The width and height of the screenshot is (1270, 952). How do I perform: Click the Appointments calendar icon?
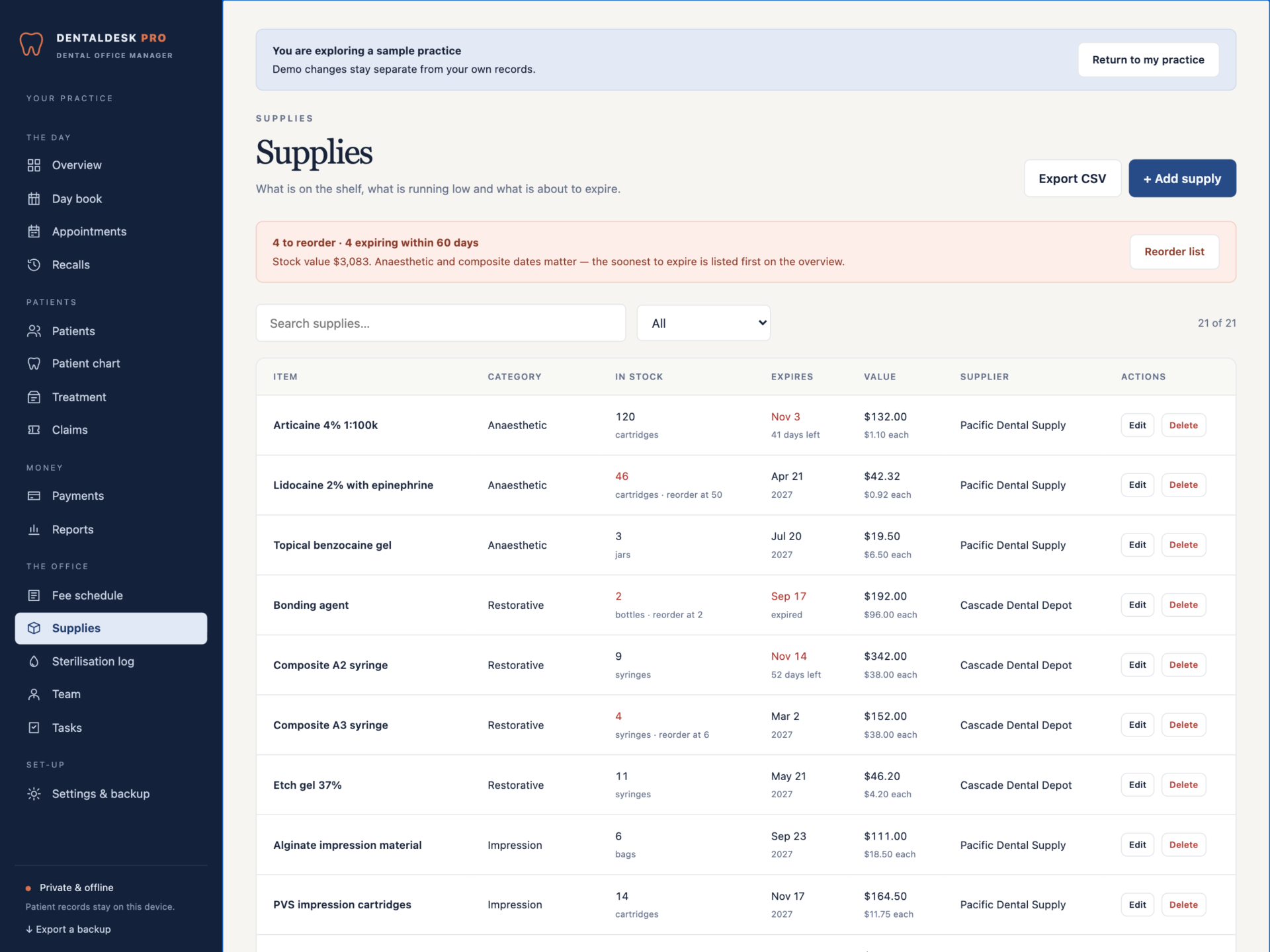pyautogui.click(x=34, y=231)
